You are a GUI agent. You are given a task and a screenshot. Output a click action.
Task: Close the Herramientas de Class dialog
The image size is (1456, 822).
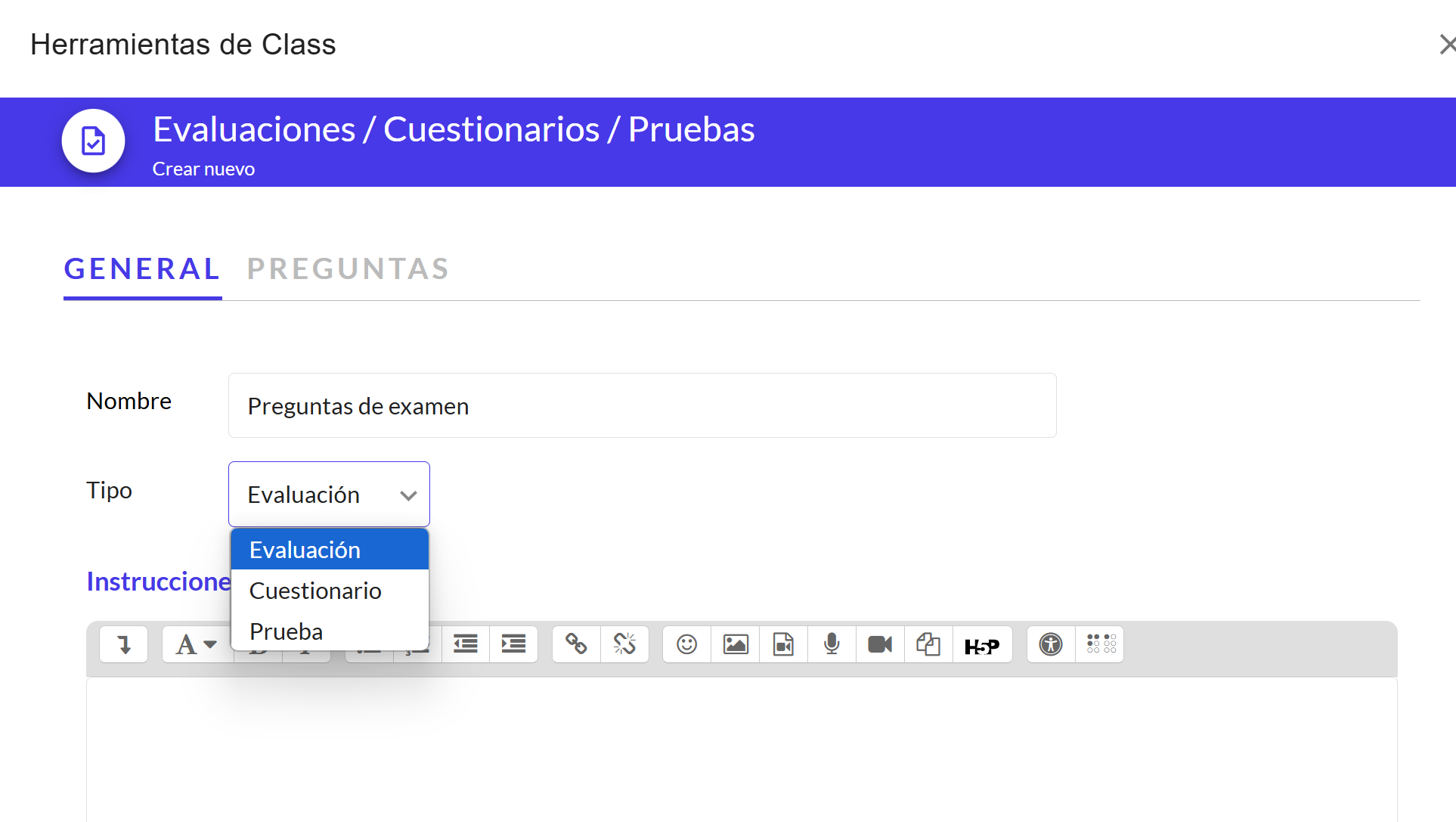tap(1446, 45)
